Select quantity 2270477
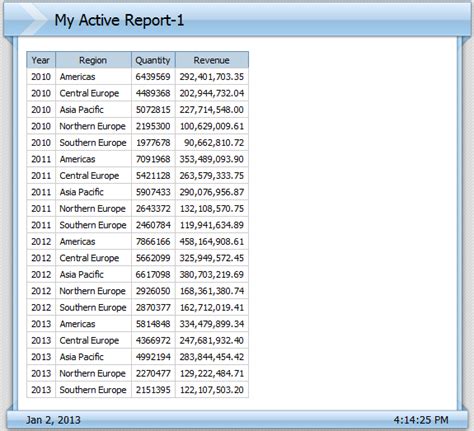This screenshot has width=474, height=431. coord(153,373)
